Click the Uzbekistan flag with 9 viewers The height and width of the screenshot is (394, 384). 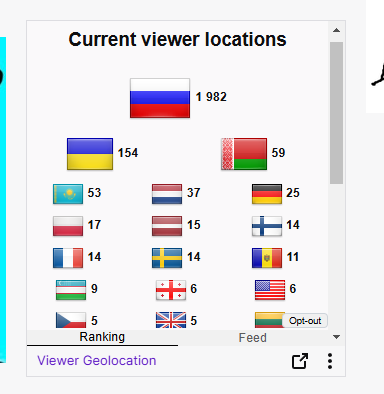click(71, 290)
